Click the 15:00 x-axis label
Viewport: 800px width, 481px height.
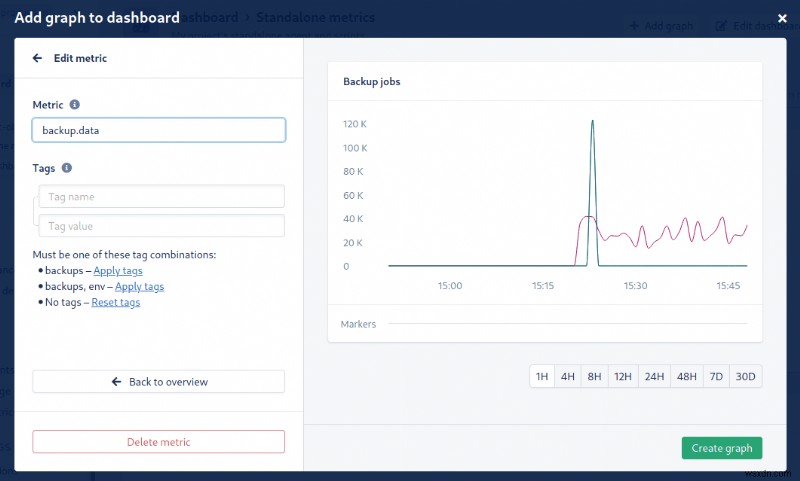pos(450,286)
